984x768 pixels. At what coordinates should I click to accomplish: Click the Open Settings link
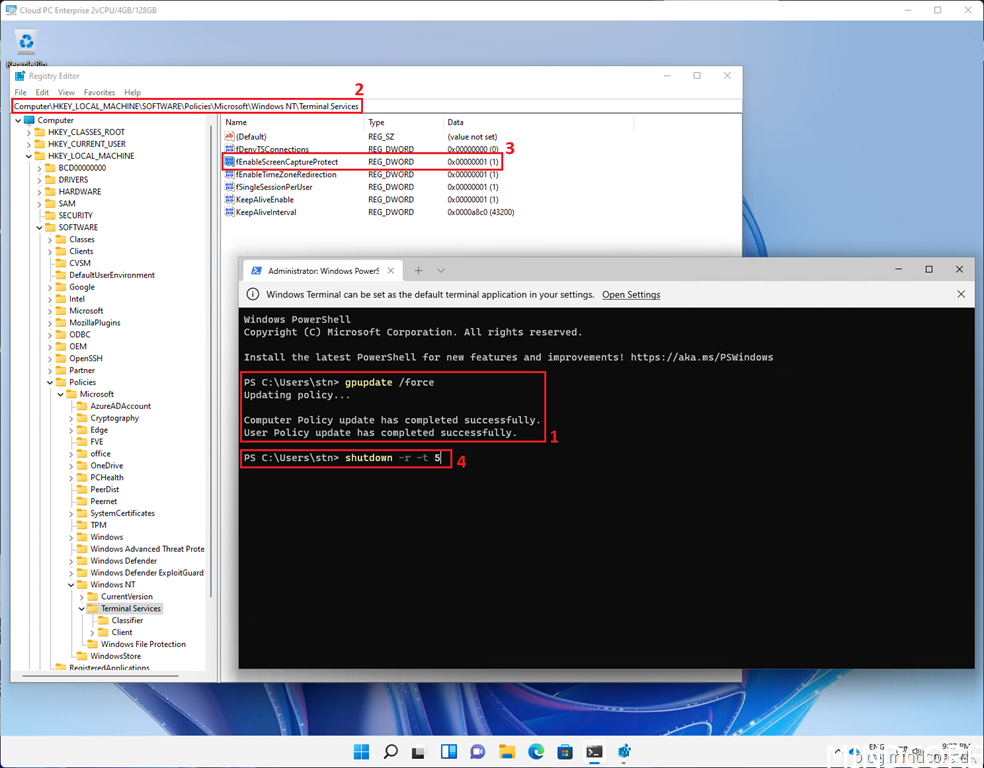point(631,295)
